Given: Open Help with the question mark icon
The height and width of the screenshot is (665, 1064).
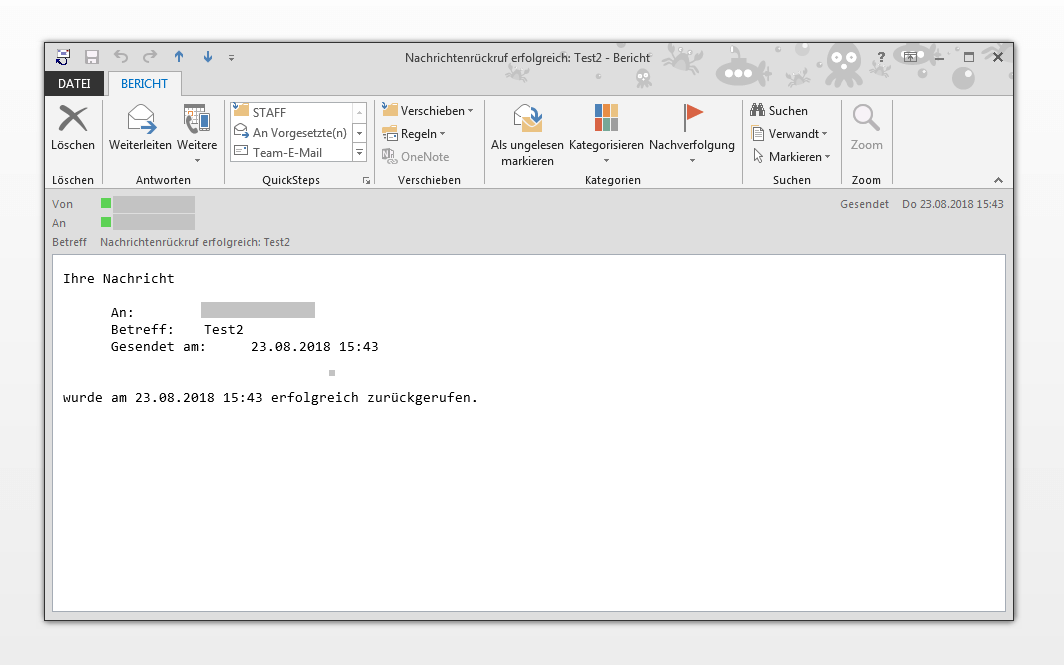Looking at the screenshot, I should point(880,58).
